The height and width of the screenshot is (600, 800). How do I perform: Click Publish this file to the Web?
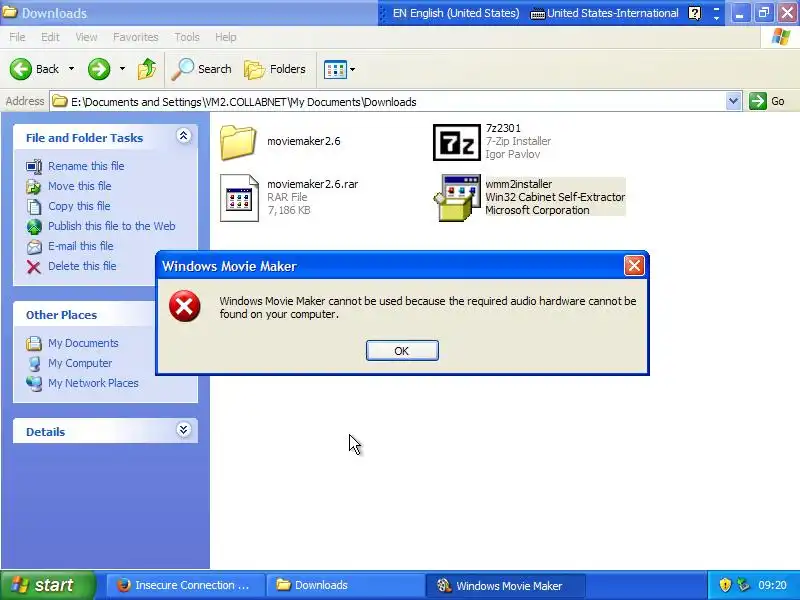coord(112,226)
